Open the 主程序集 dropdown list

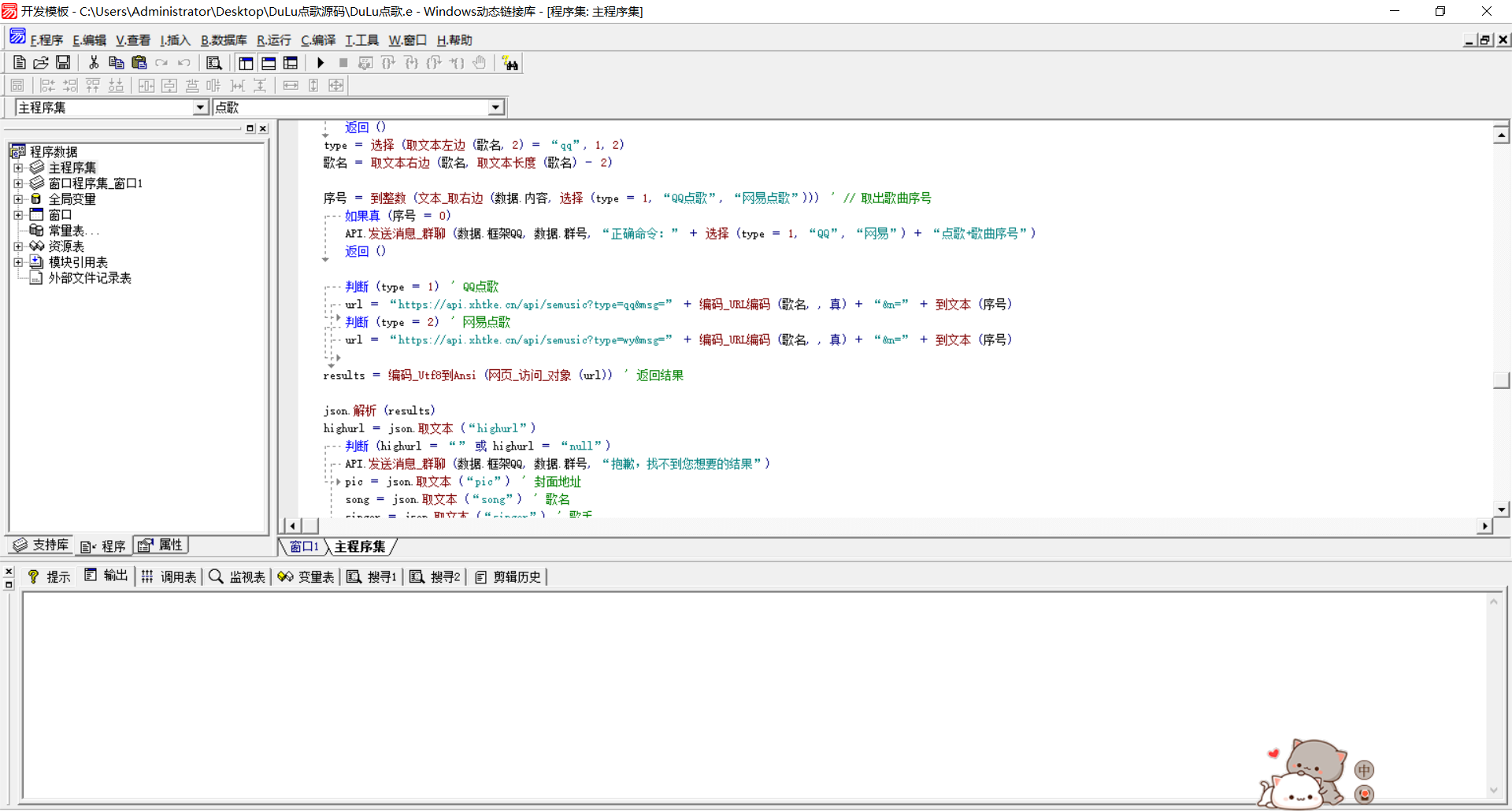coord(200,108)
